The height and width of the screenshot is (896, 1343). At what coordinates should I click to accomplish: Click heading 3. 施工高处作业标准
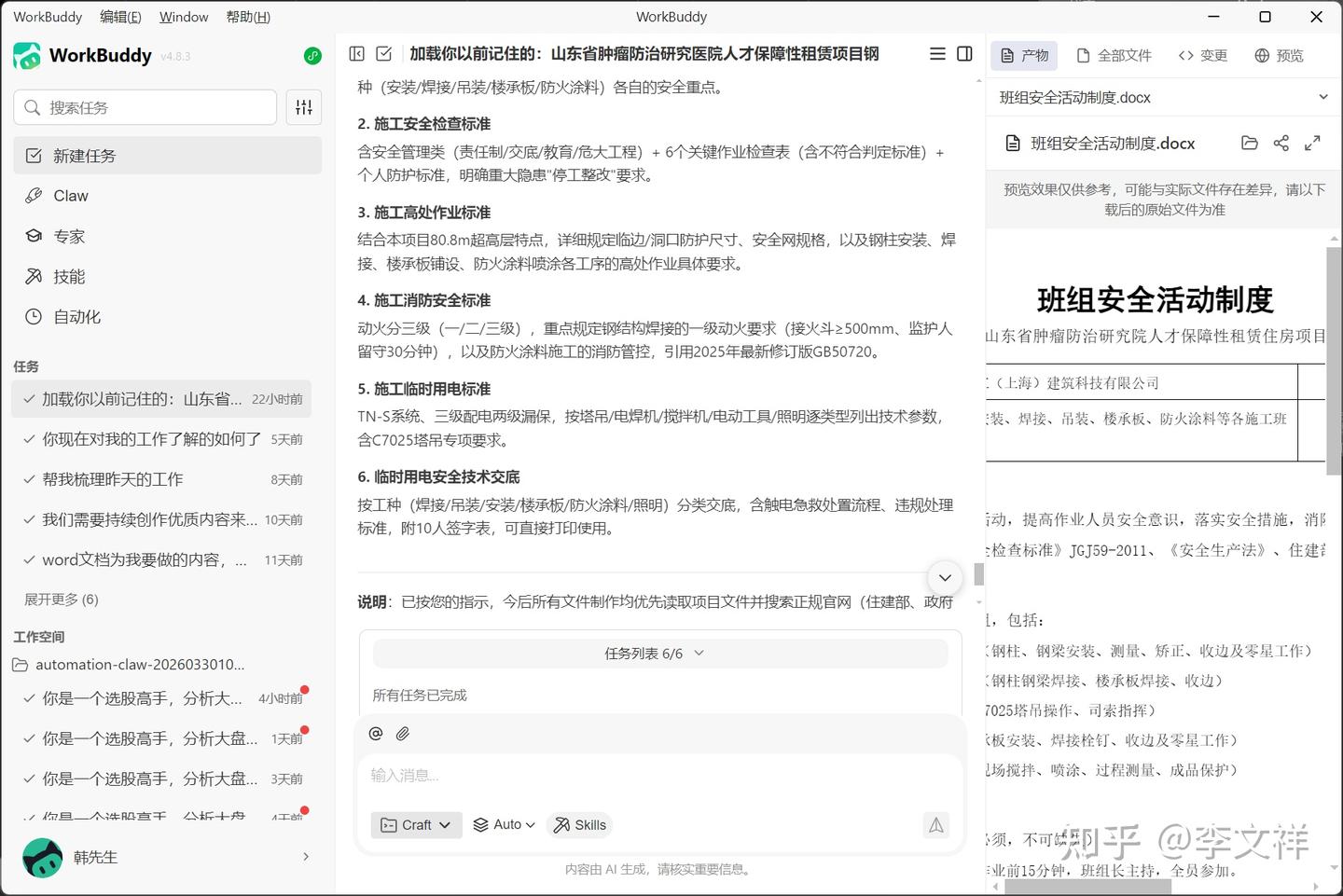(423, 213)
